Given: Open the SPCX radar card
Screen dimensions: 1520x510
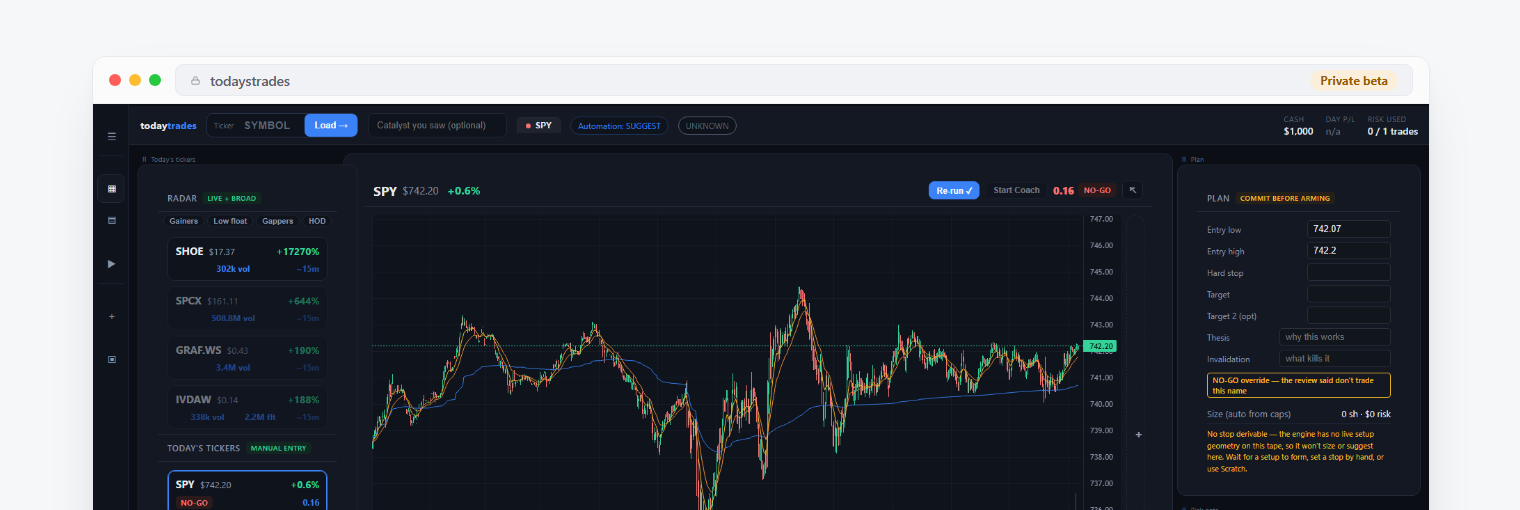Looking at the screenshot, I should click(247, 309).
